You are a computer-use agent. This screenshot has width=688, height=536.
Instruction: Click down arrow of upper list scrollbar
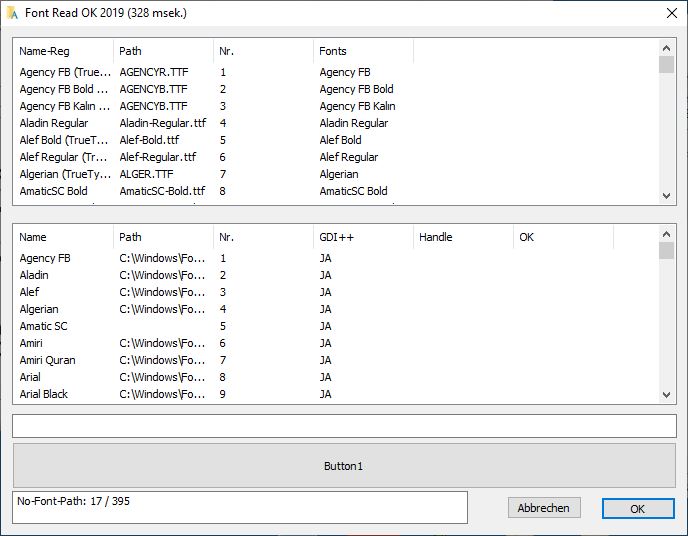click(x=666, y=196)
